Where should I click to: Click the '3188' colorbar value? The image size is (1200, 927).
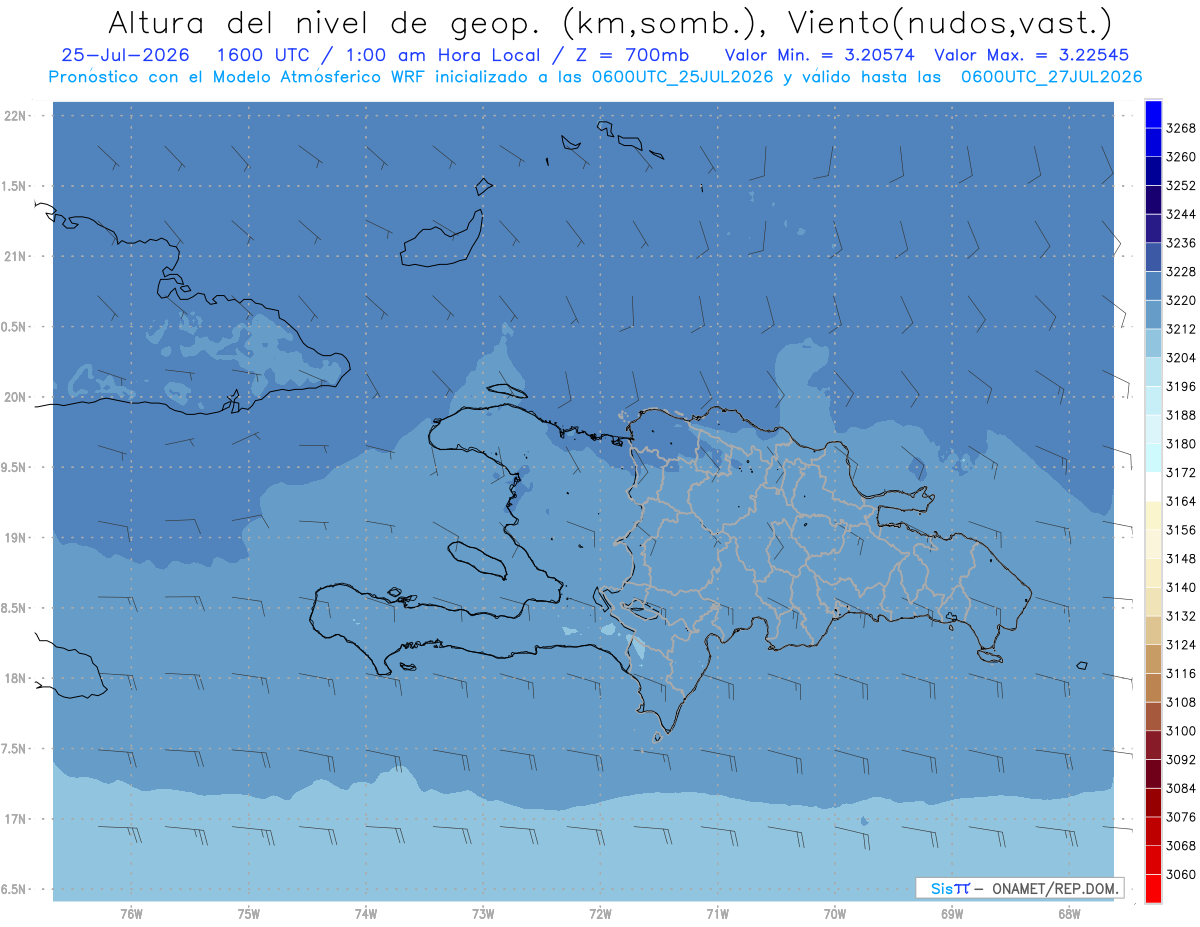point(1181,415)
